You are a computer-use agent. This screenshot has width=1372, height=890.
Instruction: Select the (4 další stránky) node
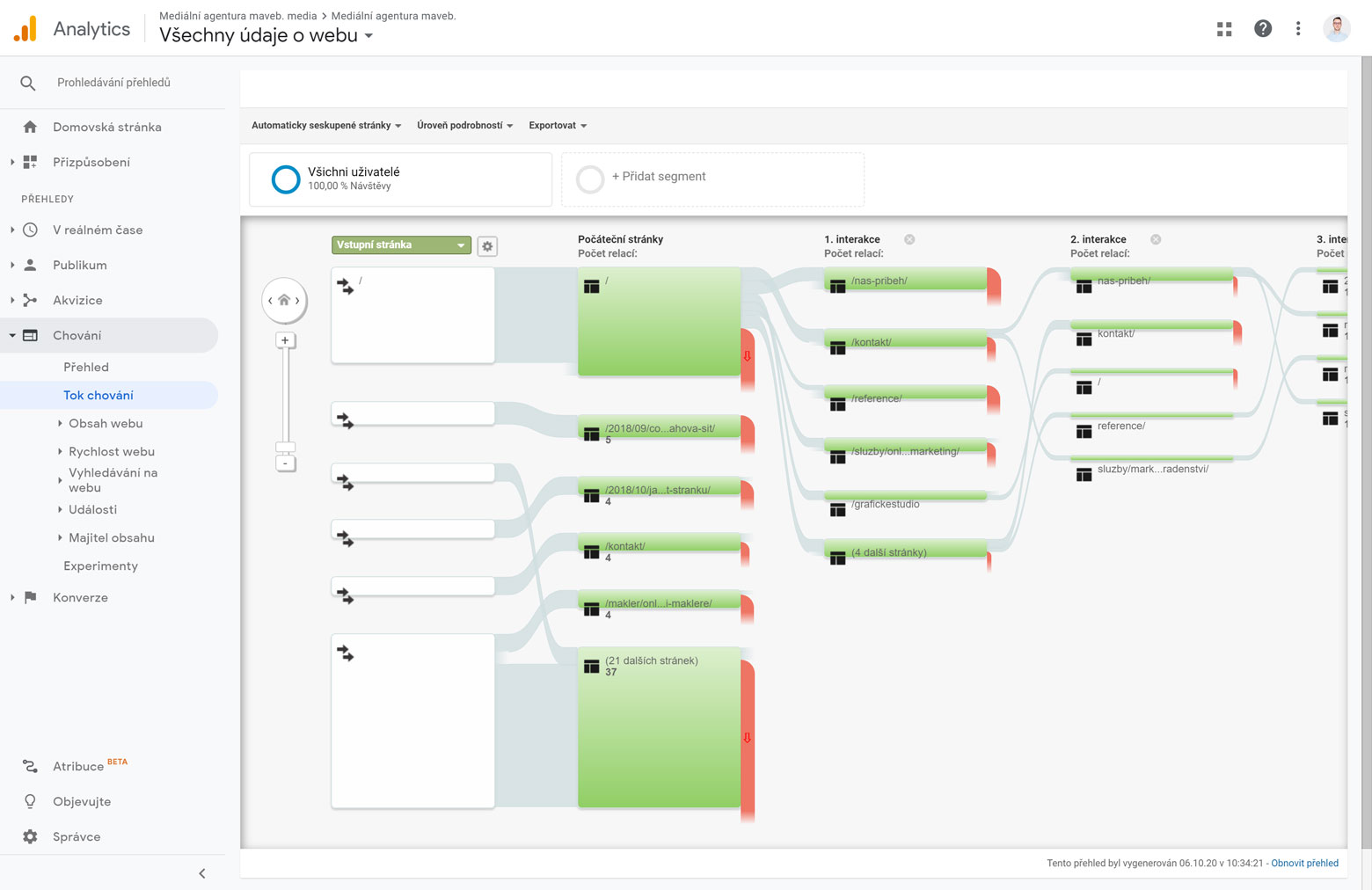click(x=905, y=548)
